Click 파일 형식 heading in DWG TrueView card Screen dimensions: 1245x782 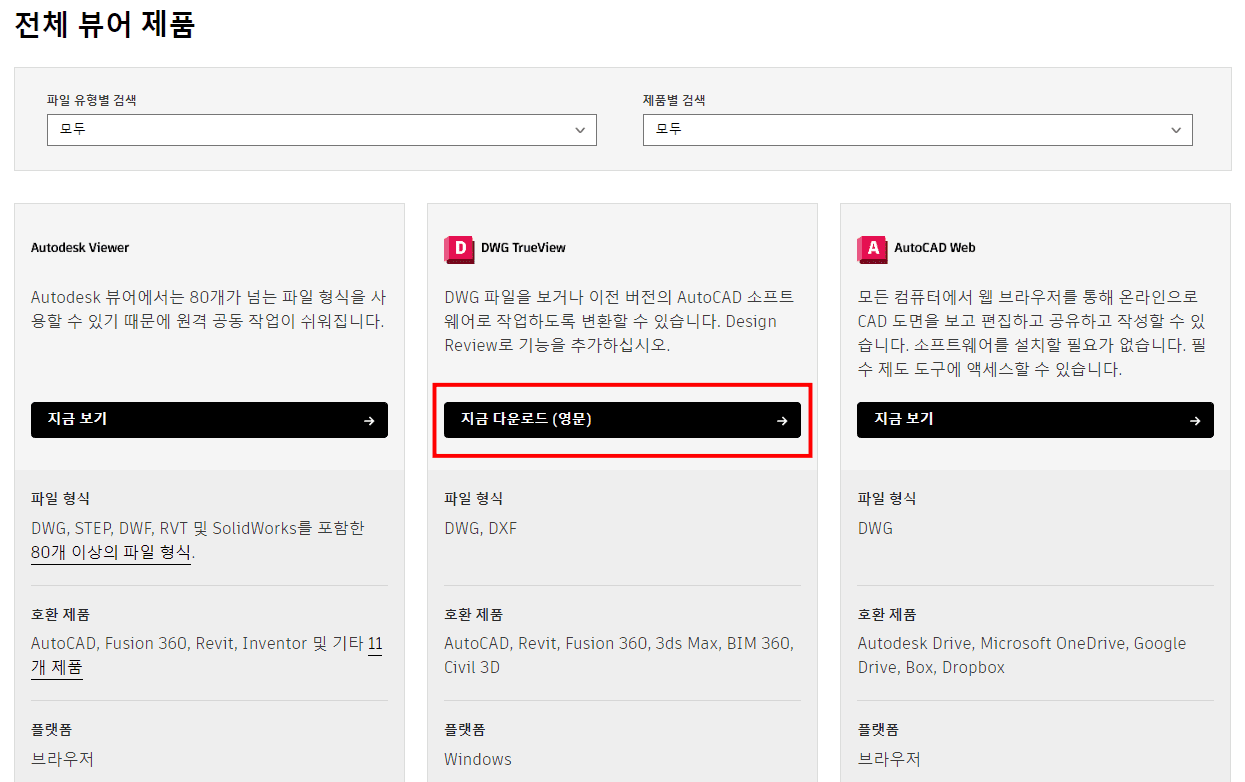pos(474,498)
